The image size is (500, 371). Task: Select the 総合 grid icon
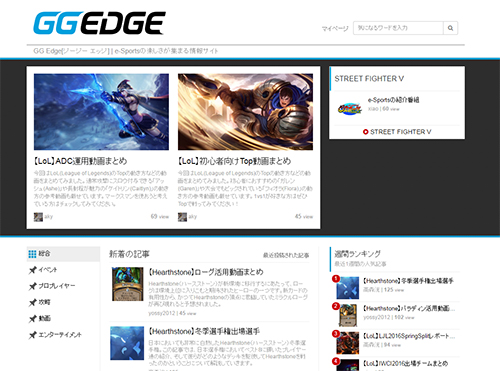coord(32,254)
